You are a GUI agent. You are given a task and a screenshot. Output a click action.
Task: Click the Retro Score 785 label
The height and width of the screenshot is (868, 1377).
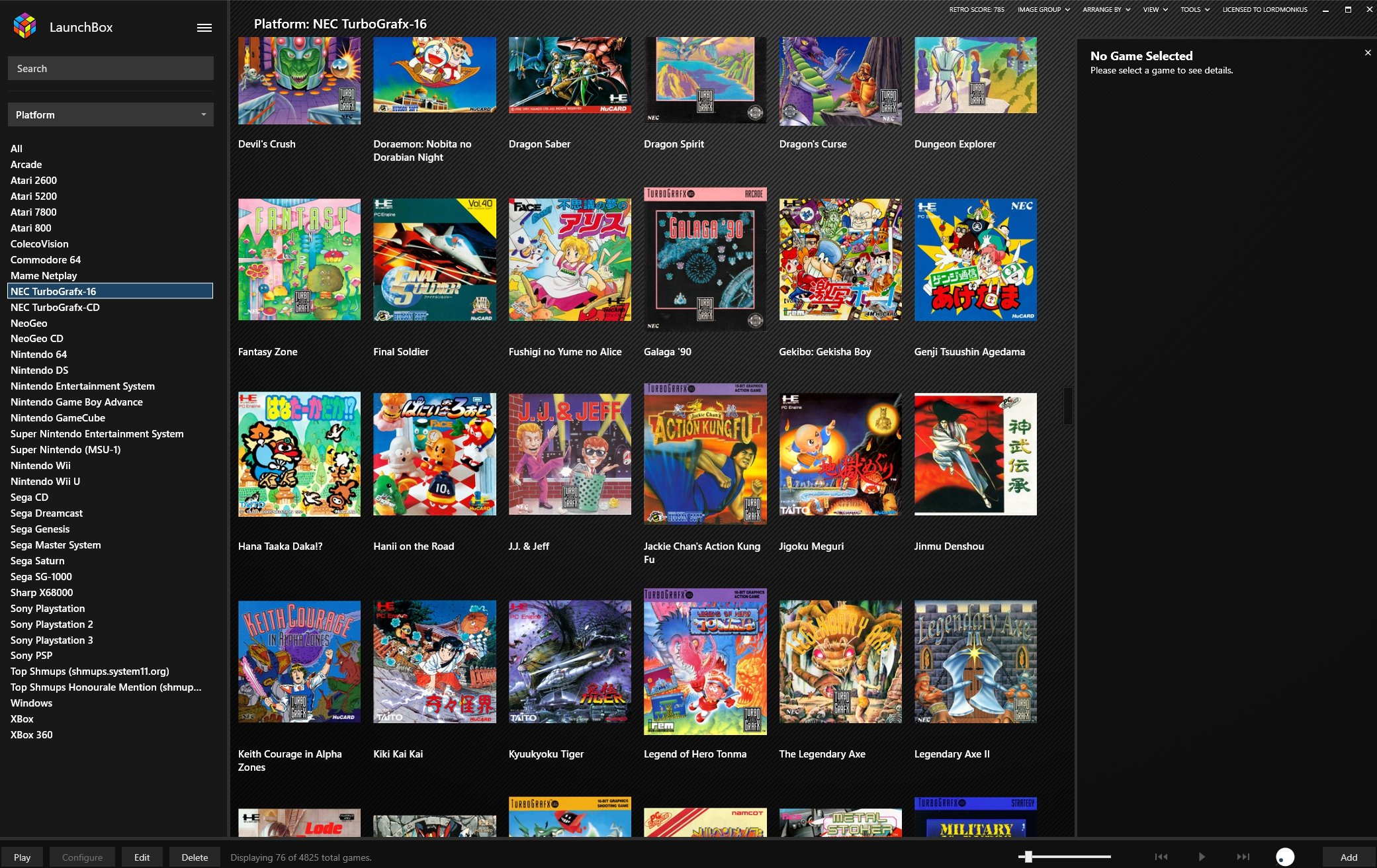(977, 9)
